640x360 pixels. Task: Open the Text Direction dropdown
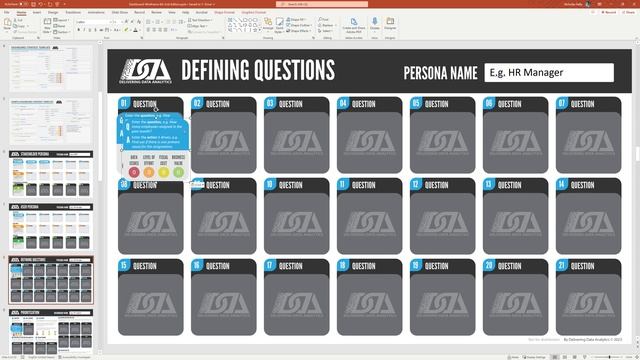click(200, 20)
